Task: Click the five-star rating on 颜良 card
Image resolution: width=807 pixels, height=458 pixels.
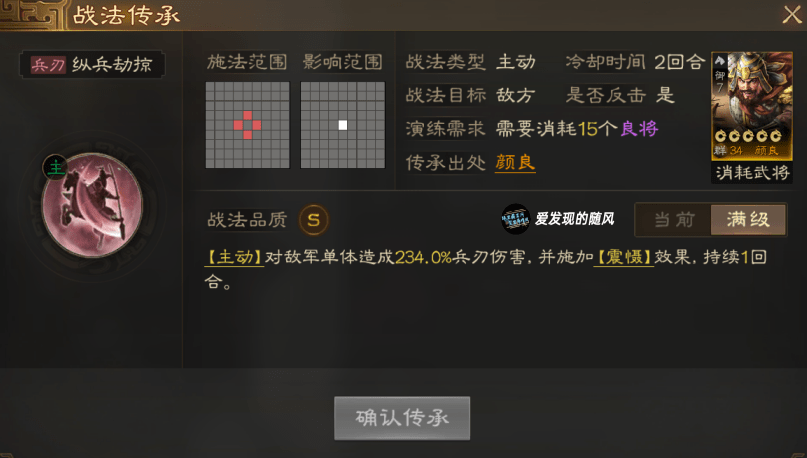Action: pyautogui.click(x=748, y=136)
